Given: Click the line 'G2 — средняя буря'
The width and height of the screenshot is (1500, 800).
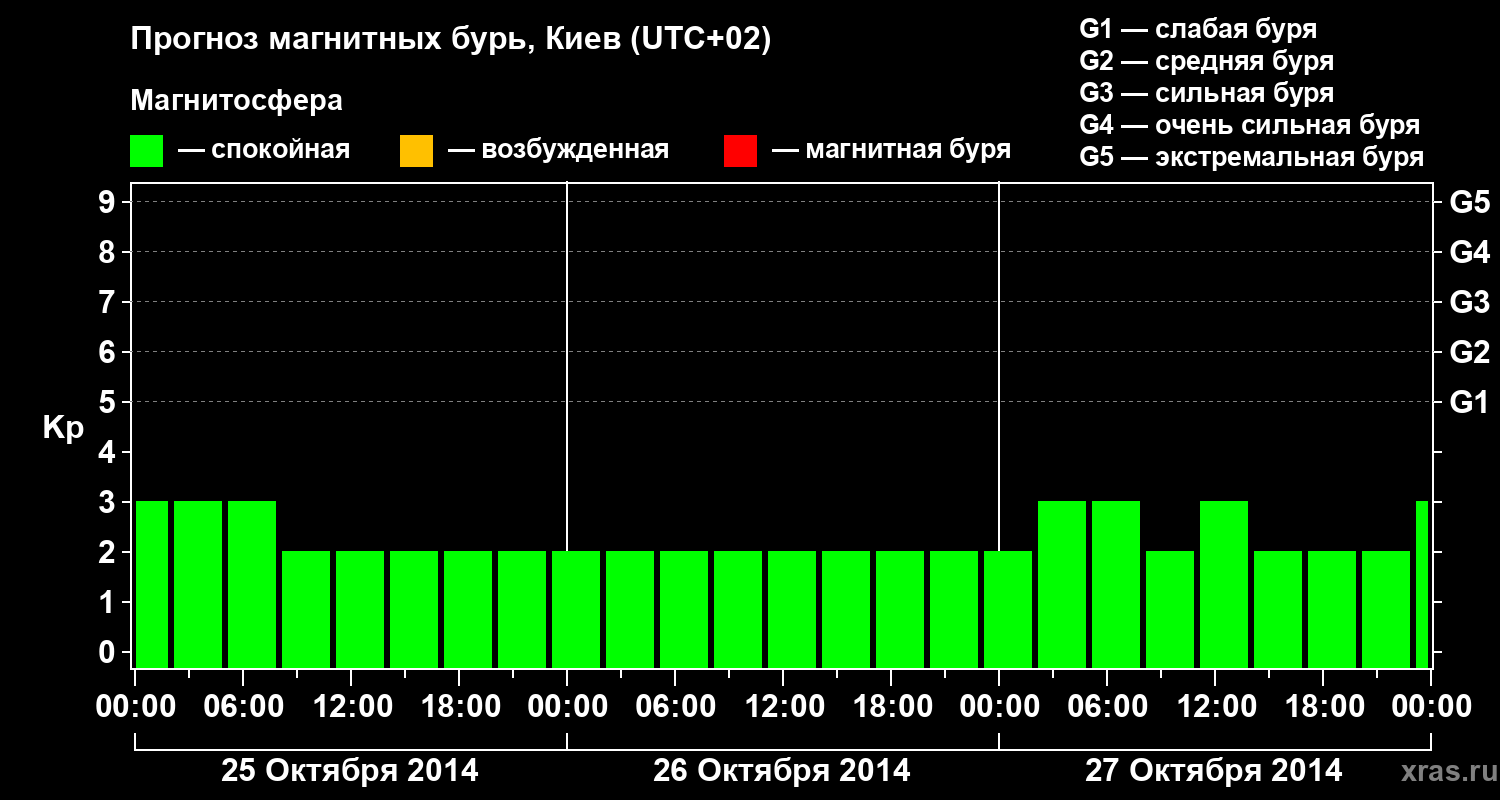Looking at the screenshot, I should [1207, 61].
